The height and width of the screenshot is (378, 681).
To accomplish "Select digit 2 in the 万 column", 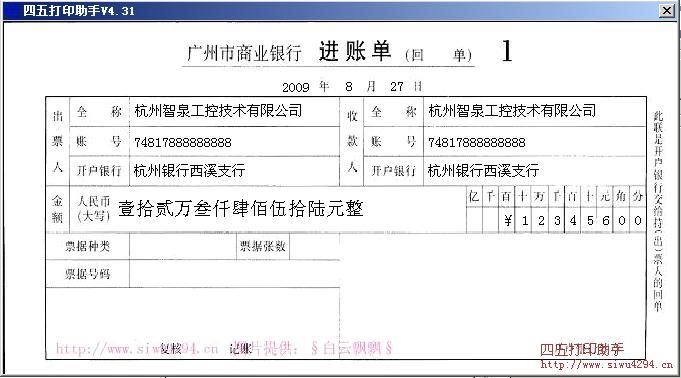I will (541, 221).
